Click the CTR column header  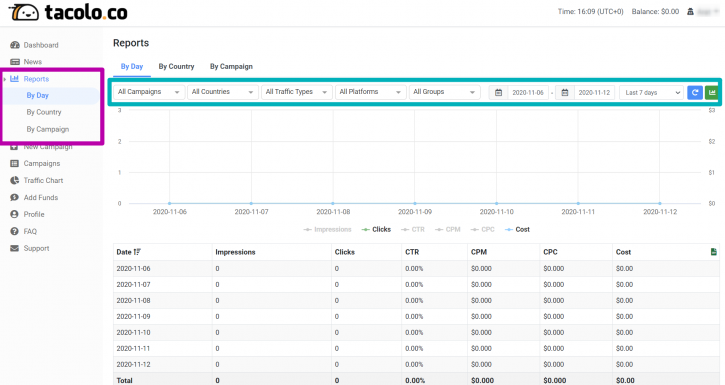pos(412,252)
